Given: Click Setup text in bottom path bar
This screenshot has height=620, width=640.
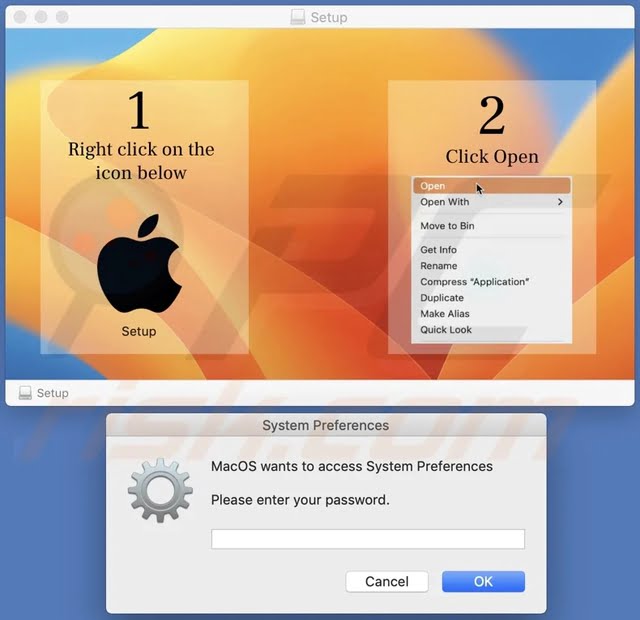Looking at the screenshot, I should [53, 393].
